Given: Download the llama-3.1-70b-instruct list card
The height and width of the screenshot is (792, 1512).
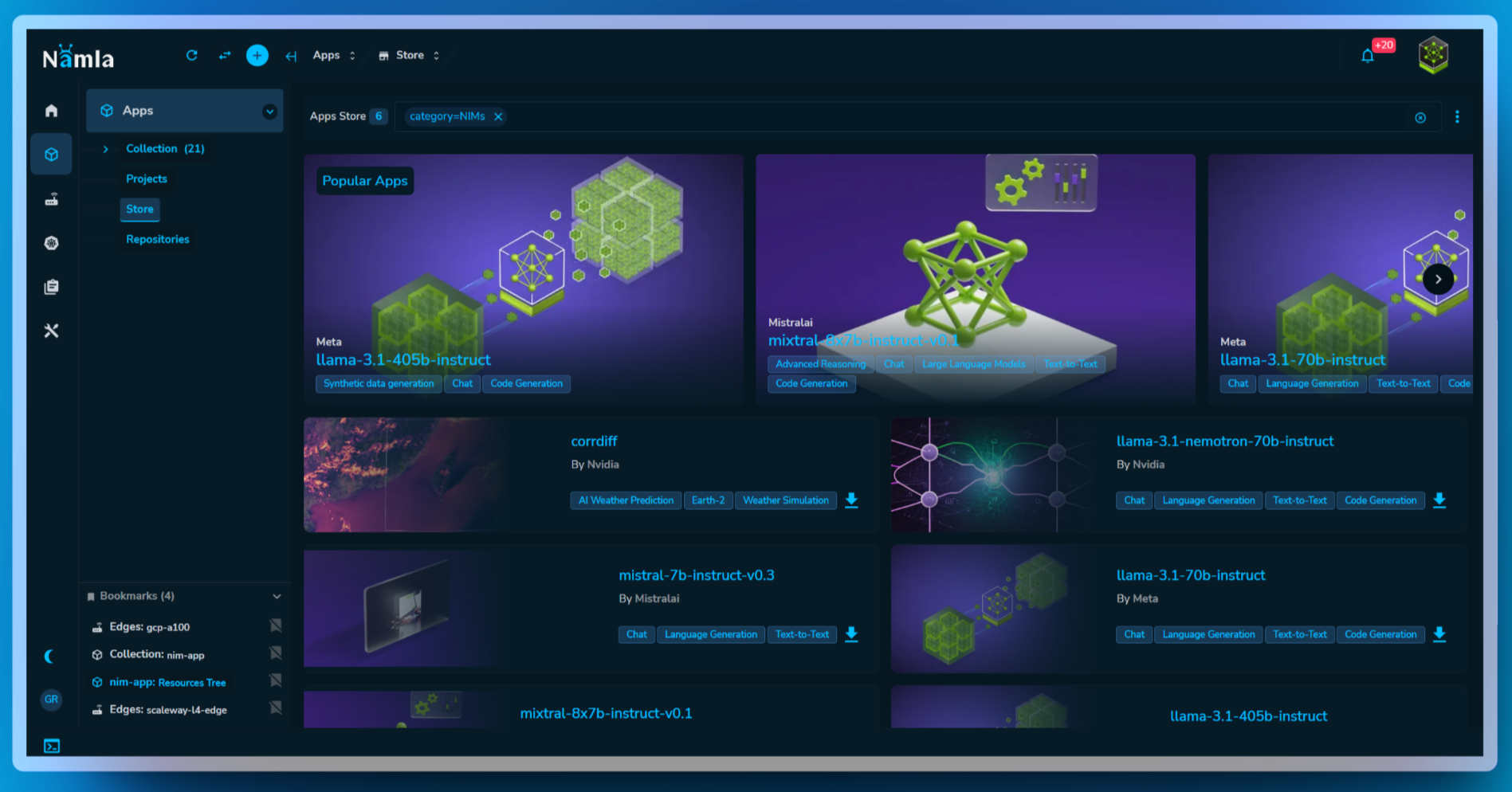Looking at the screenshot, I should (x=1439, y=634).
